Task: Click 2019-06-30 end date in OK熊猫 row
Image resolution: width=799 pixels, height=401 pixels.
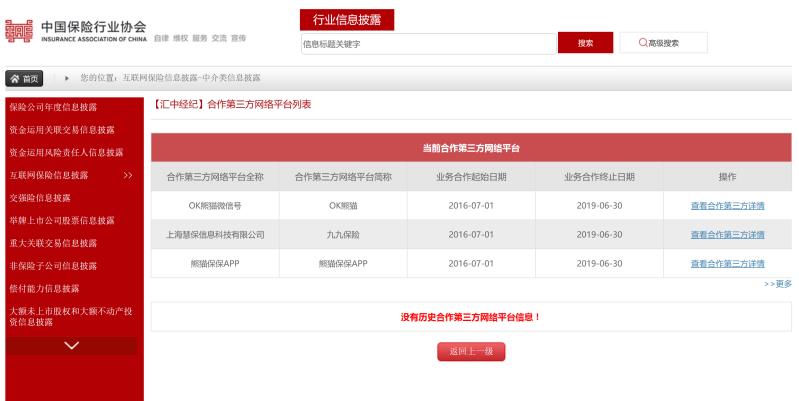Action: point(599,206)
